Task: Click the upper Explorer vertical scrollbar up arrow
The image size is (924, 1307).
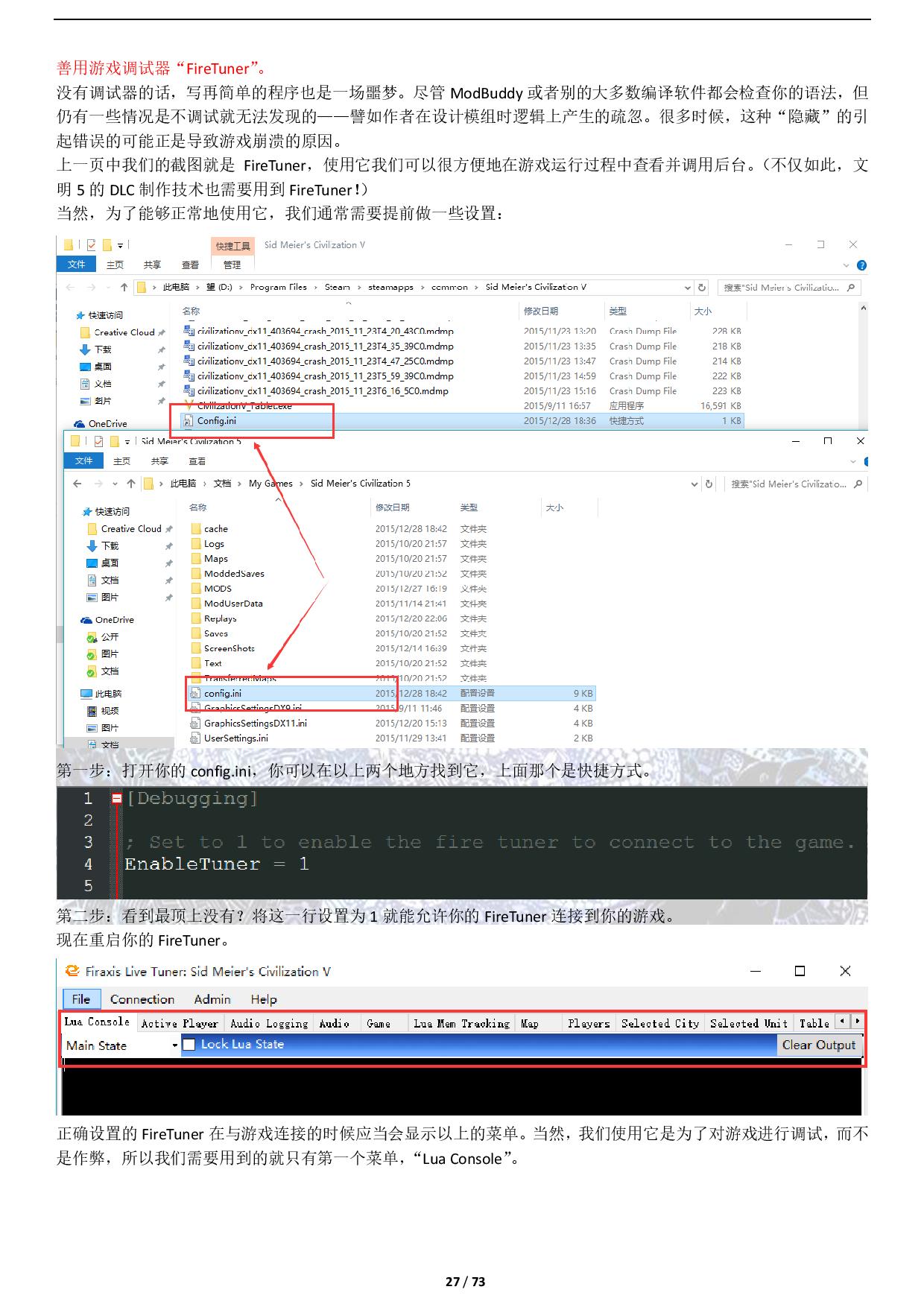Action: coord(864,308)
